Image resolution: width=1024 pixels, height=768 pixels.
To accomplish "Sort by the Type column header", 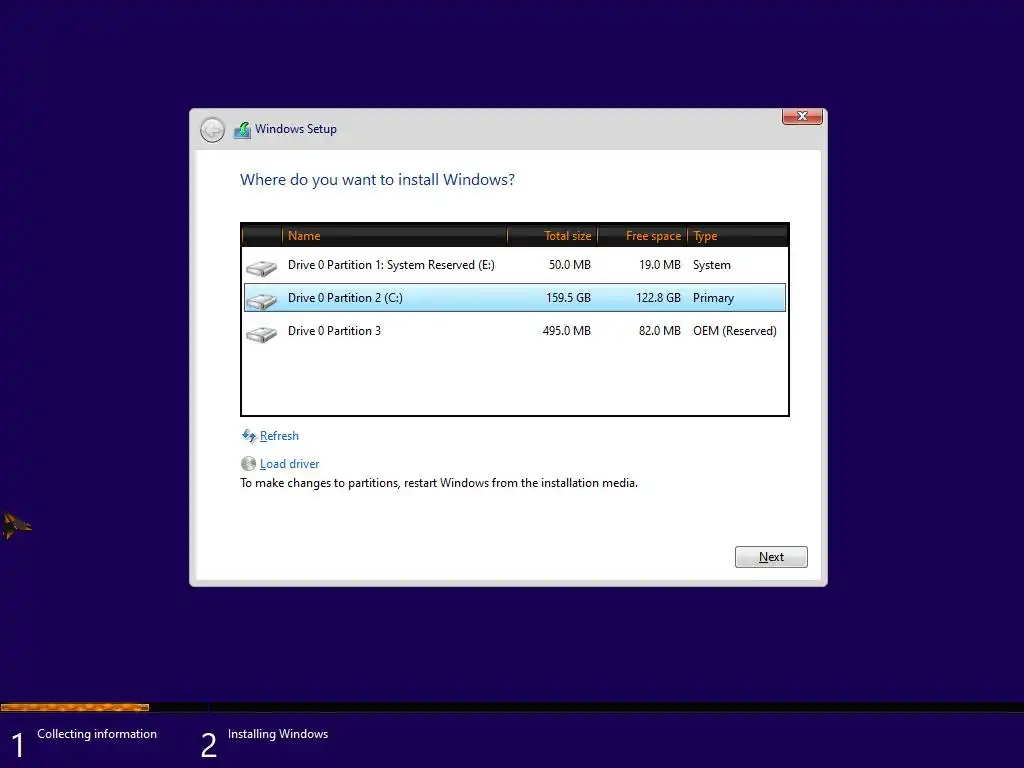I will point(738,236).
